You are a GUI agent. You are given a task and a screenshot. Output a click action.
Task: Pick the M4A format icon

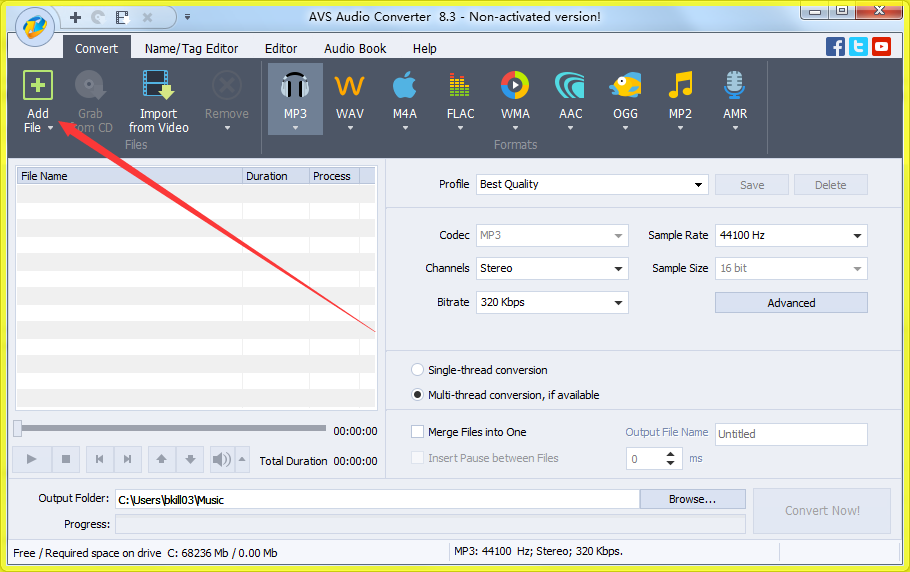pyautogui.click(x=405, y=85)
